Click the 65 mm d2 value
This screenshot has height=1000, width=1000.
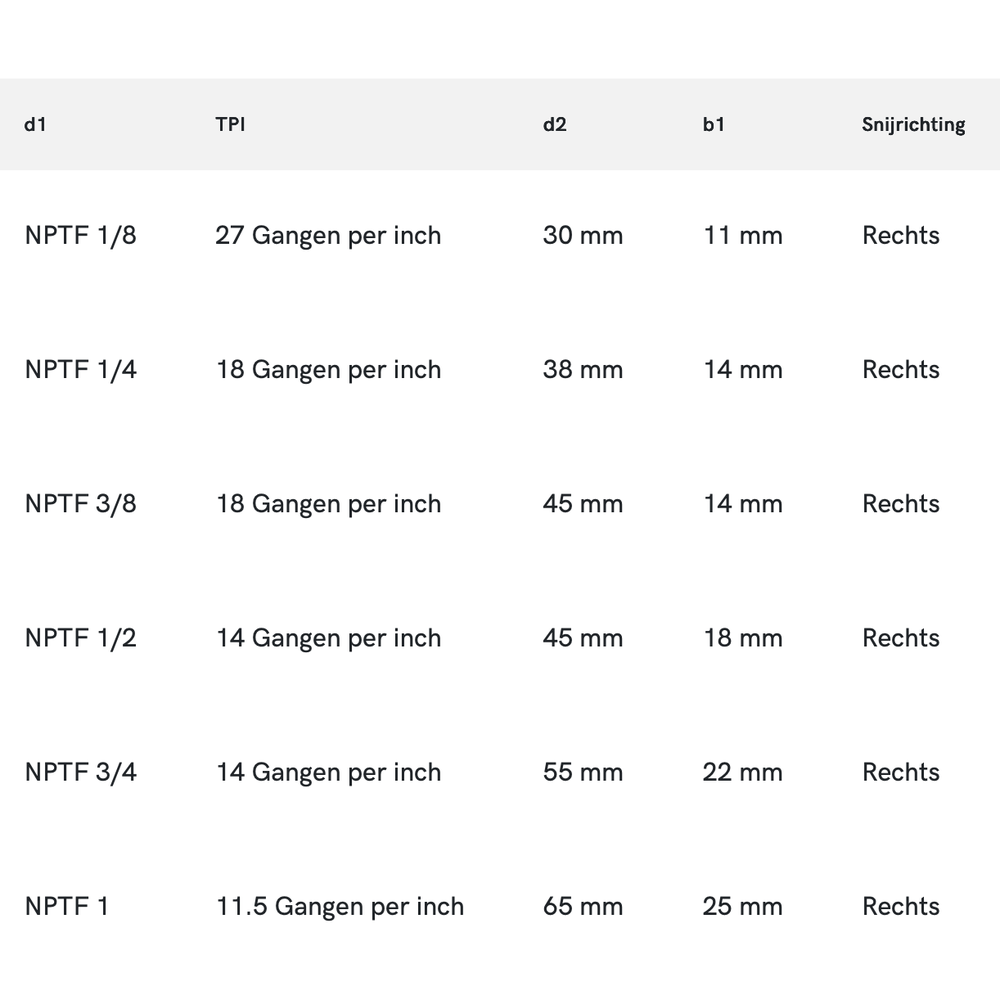coord(582,906)
